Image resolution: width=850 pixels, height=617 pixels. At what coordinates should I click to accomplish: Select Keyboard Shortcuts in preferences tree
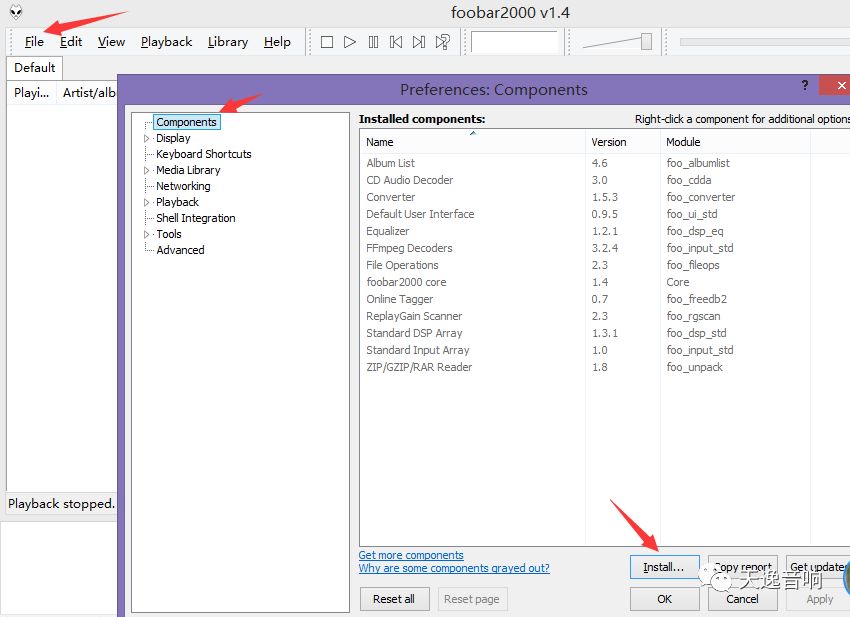[203, 154]
